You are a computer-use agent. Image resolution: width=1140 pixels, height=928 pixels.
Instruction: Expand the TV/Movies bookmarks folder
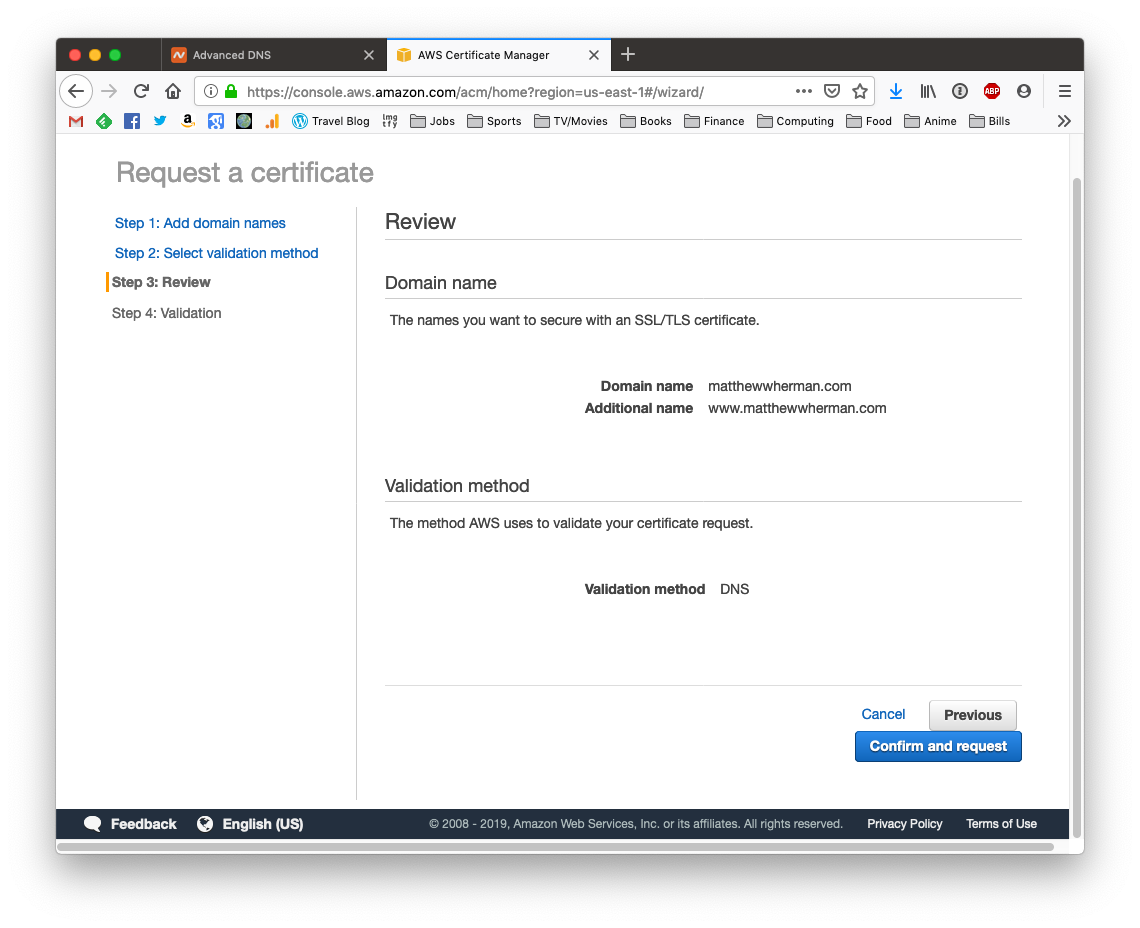click(571, 121)
